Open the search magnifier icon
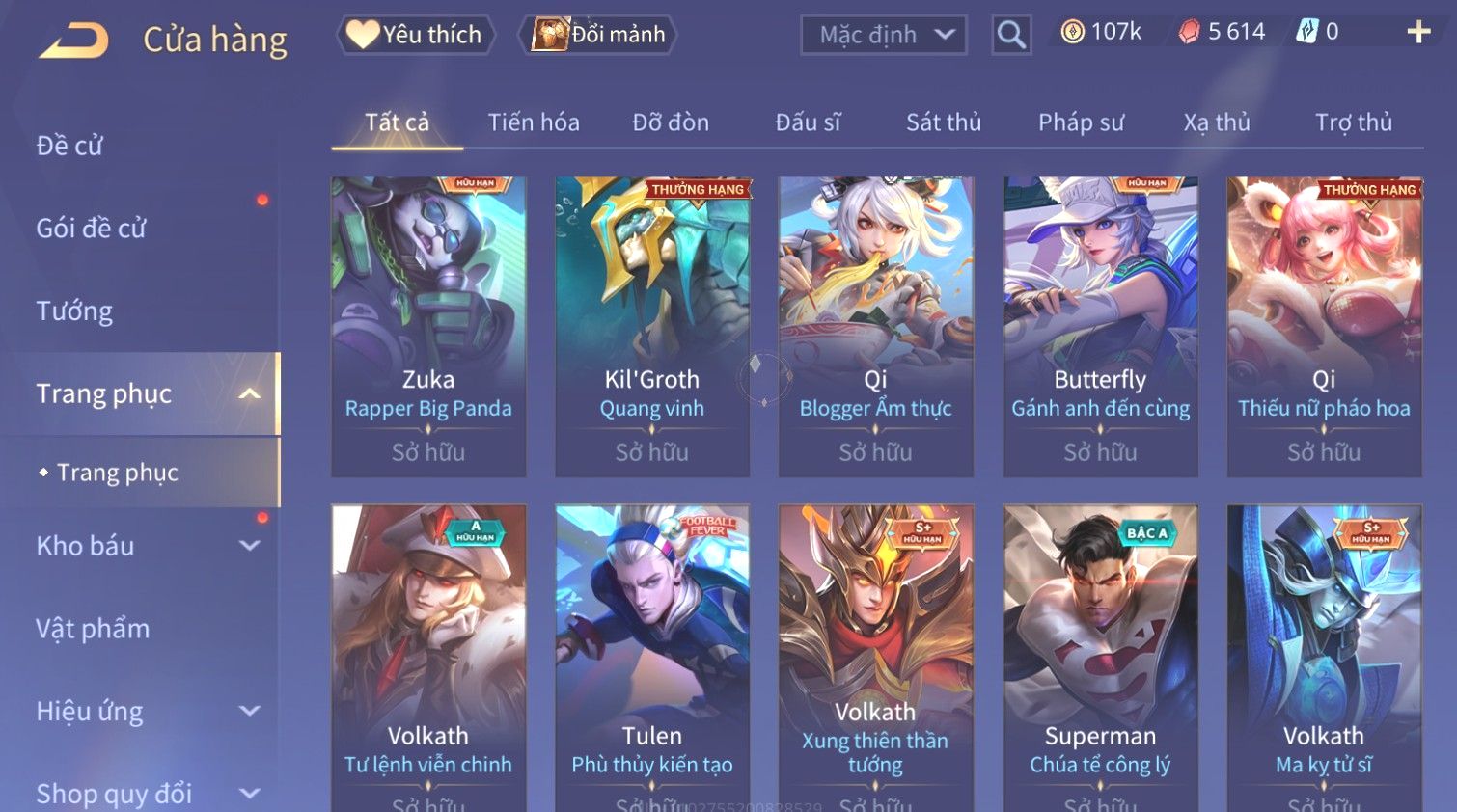 coord(1011,35)
